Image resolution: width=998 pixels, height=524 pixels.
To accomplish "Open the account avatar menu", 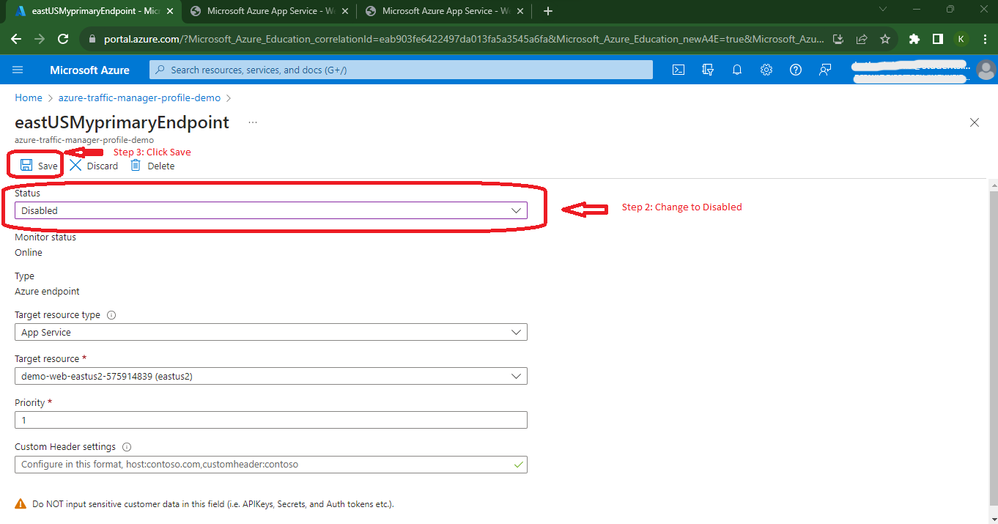I will [986, 70].
